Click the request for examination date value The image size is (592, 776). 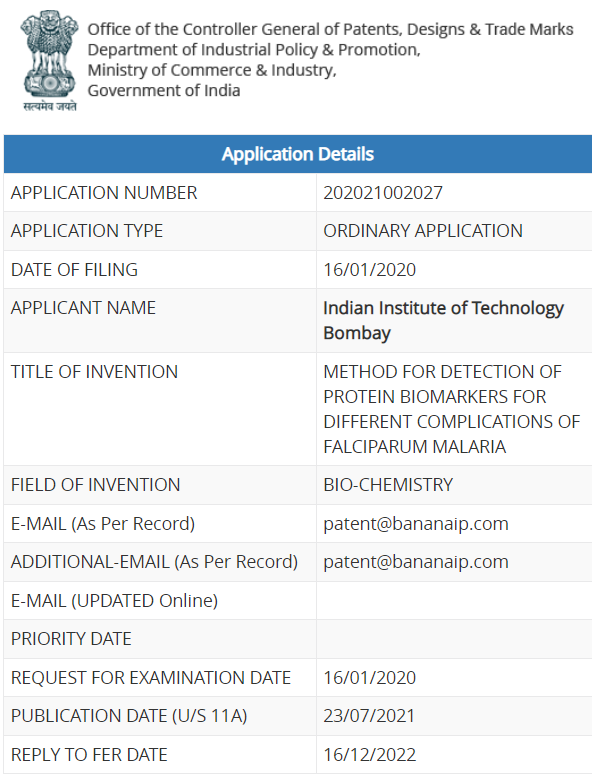point(369,678)
